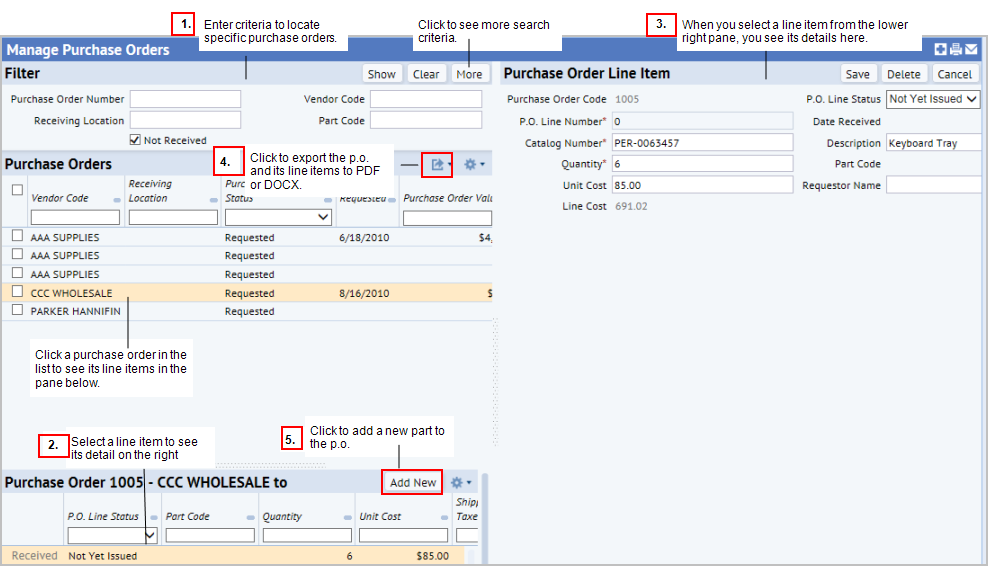Click the Show button in the Filter panel

381,74
